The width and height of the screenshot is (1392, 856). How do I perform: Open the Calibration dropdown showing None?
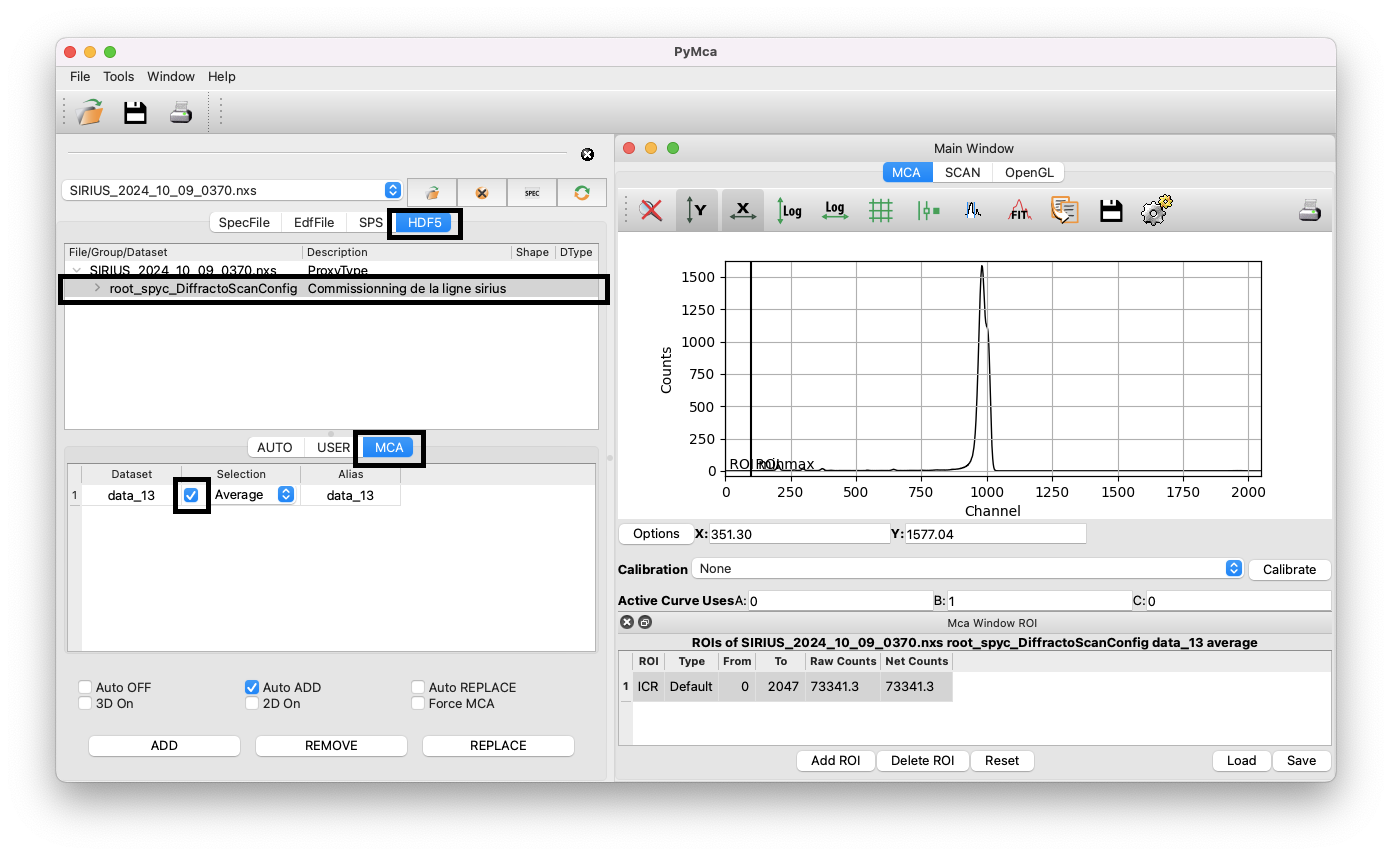pyautogui.click(x=967, y=568)
